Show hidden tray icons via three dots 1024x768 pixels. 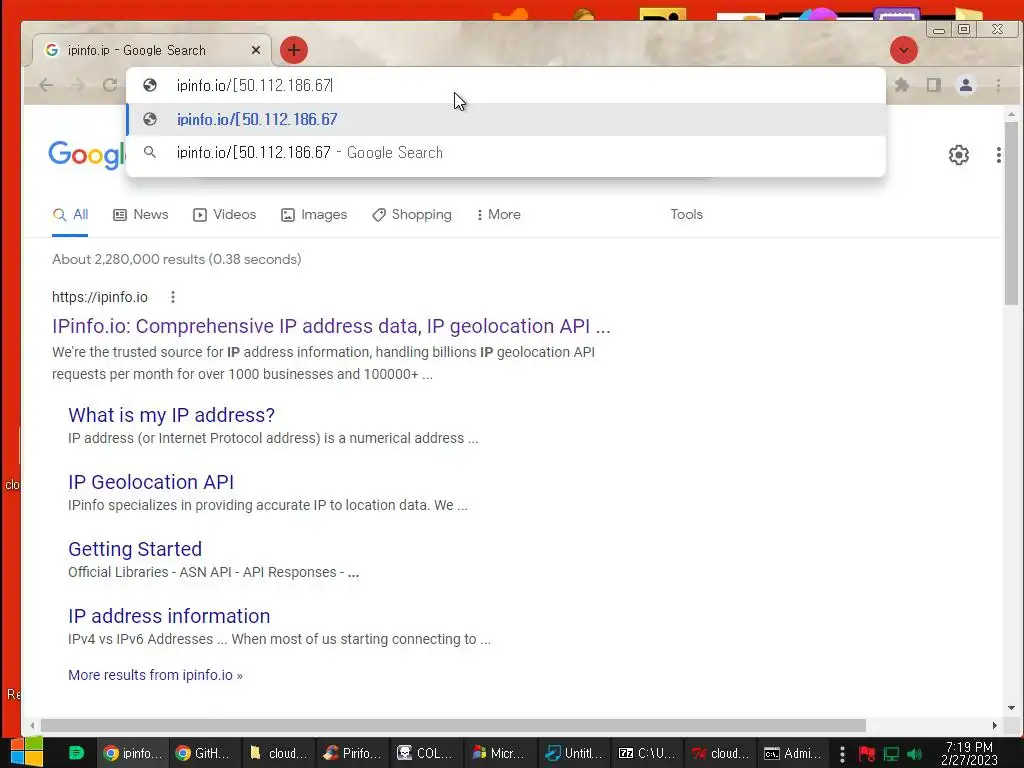pos(842,754)
